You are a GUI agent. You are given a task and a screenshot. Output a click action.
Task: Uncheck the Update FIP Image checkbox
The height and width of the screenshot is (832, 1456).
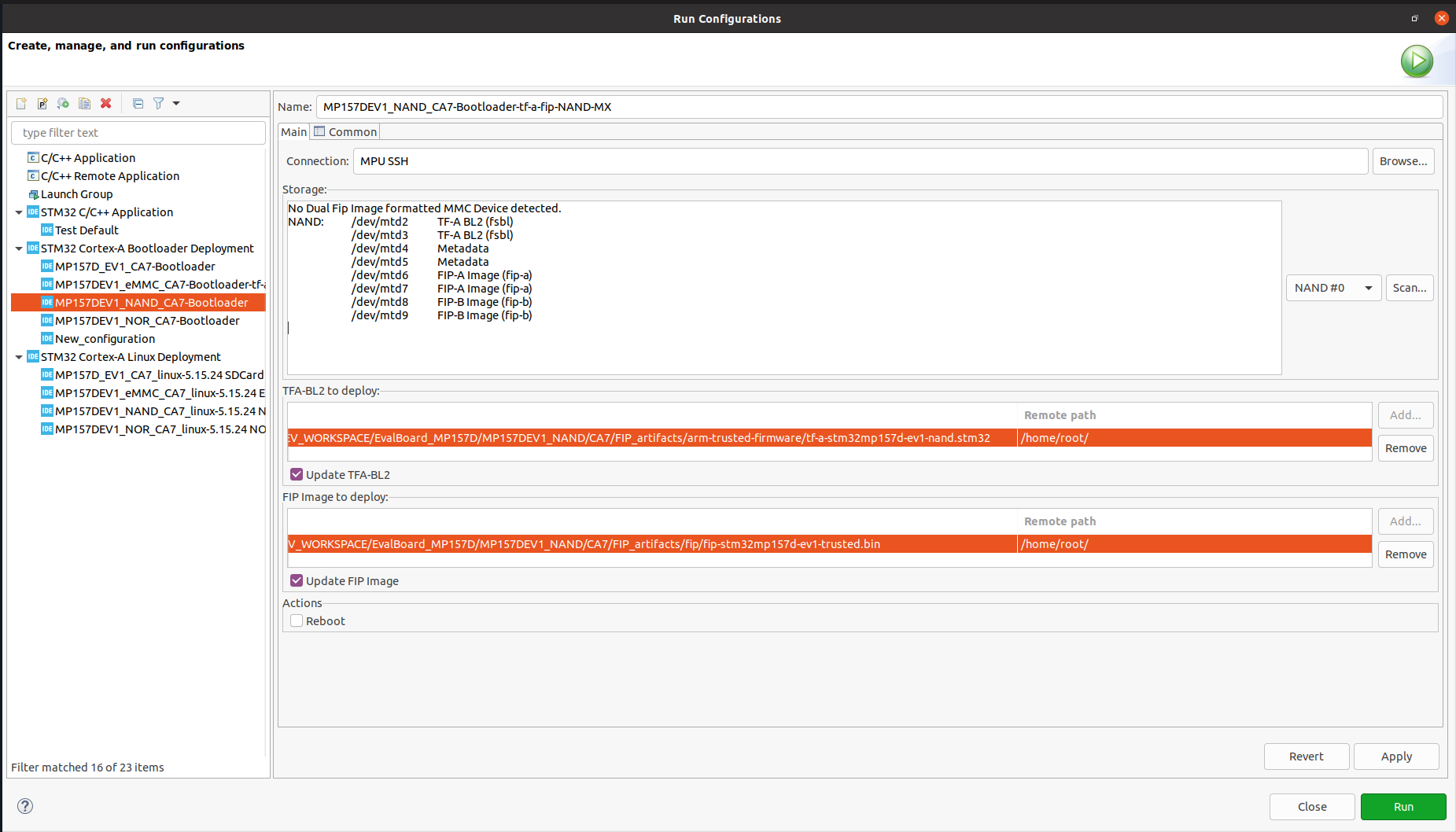(297, 580)
